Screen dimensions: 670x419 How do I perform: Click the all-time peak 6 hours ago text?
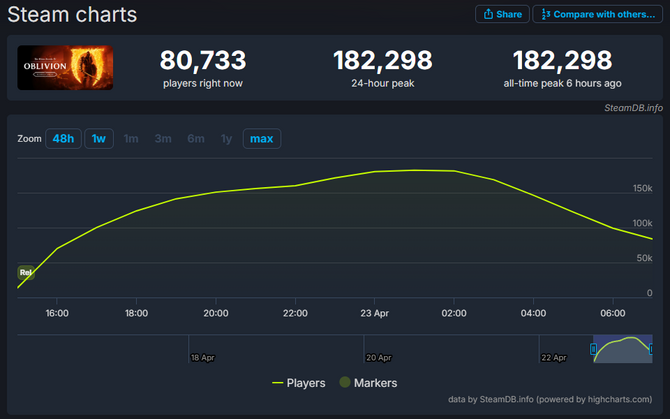(x=562, y=83)
